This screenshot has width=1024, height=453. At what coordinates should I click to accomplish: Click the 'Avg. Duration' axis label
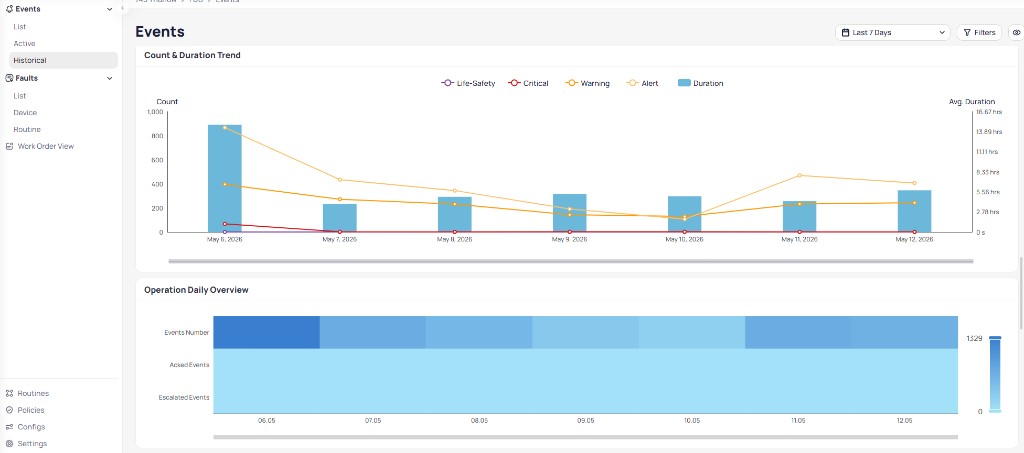[x=972, y=102]
